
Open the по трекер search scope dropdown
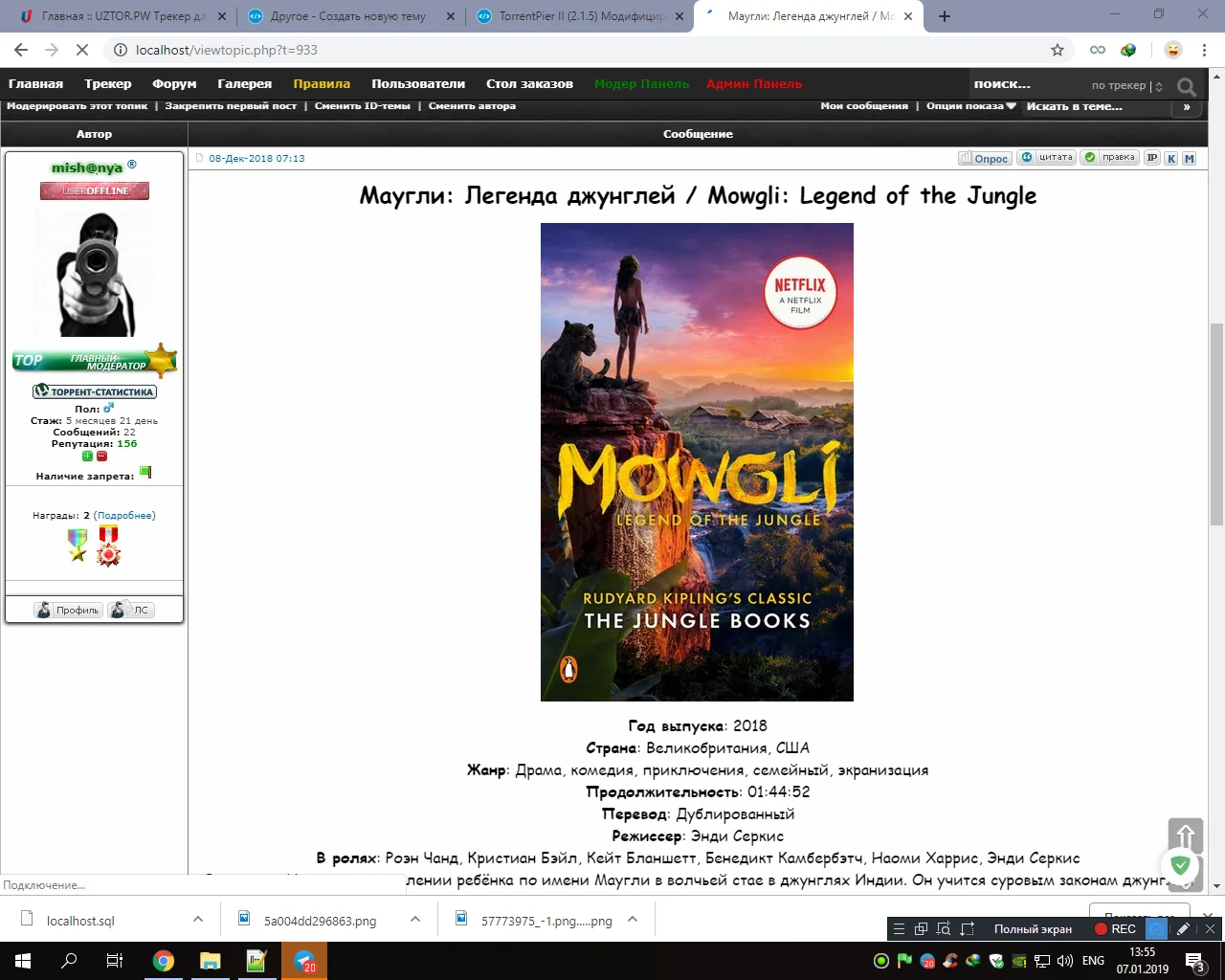point(1127,85)
